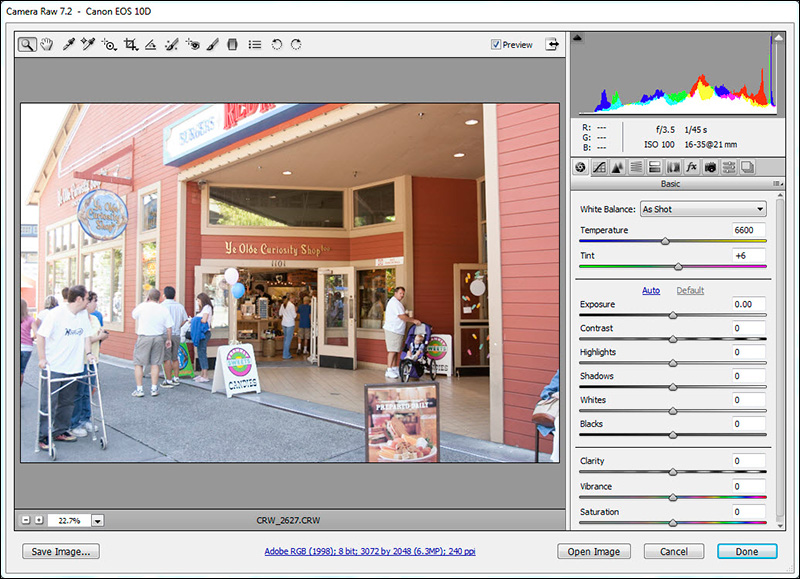Rotate image 90° counterclockwise

[277, 45]
